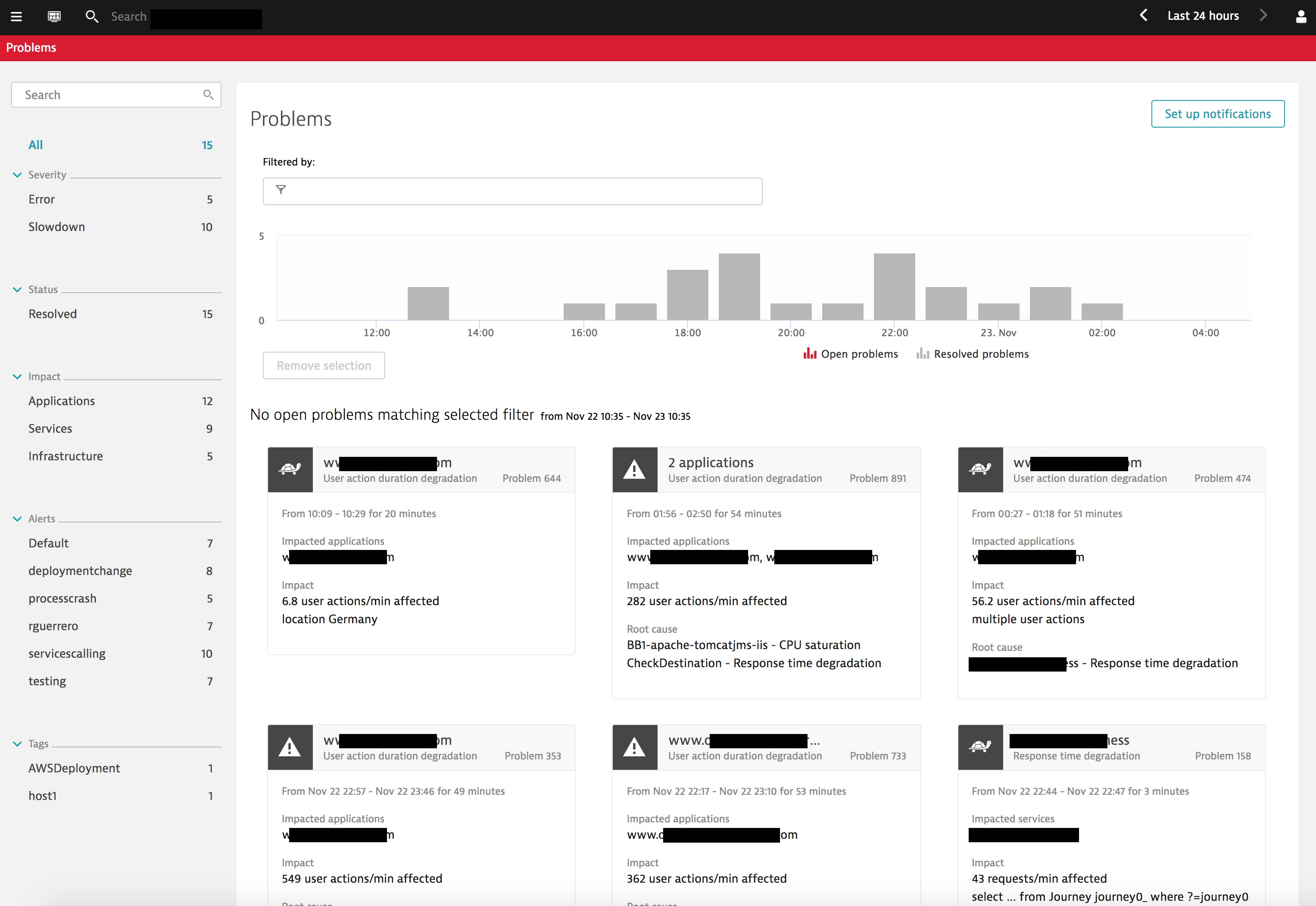The height and width of the screenshot is (906, 1316).
Task: Open the hamburger navigation menu
Action: coord(16,16)
